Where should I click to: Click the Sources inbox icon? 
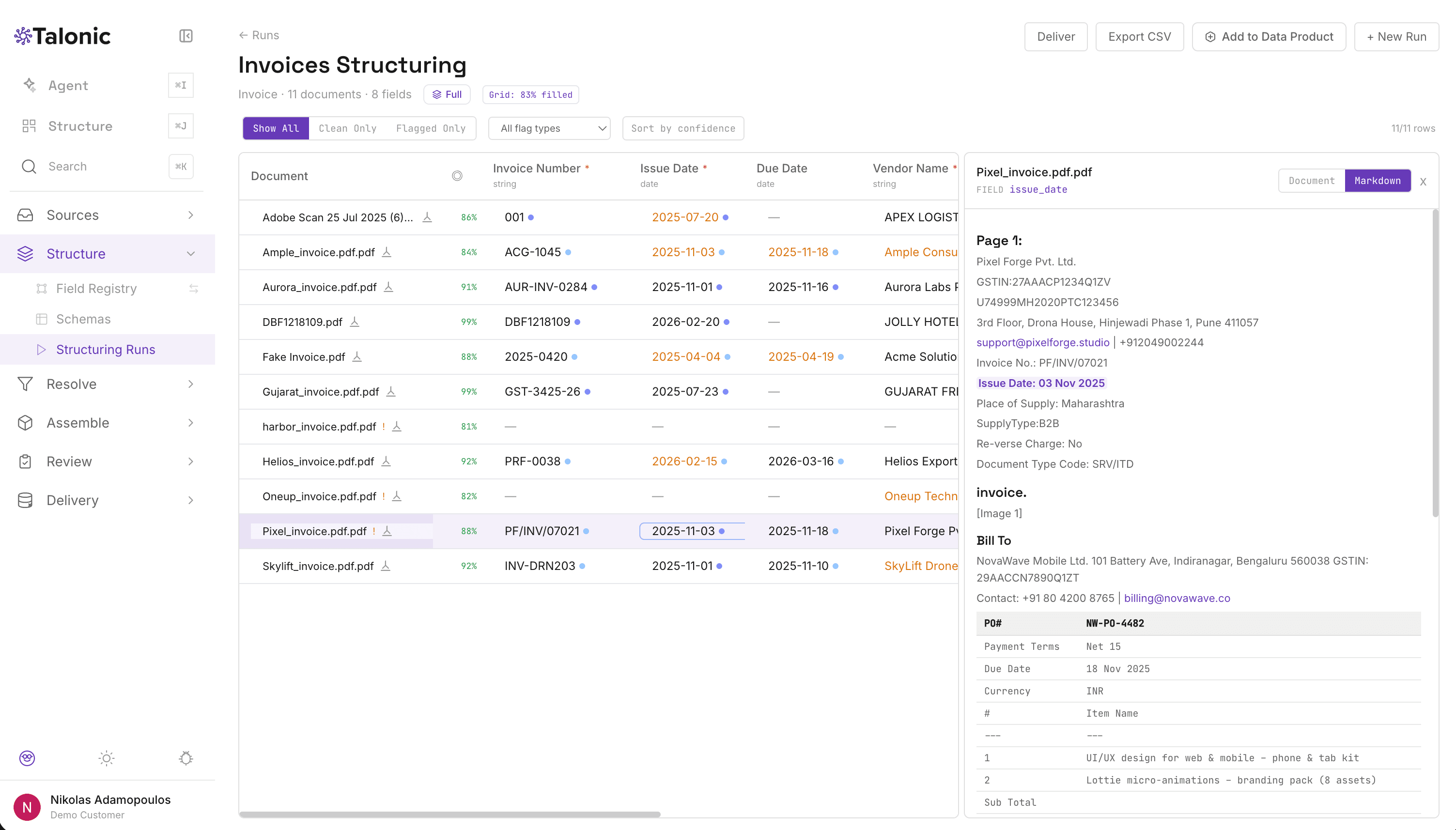click(25, 215)
